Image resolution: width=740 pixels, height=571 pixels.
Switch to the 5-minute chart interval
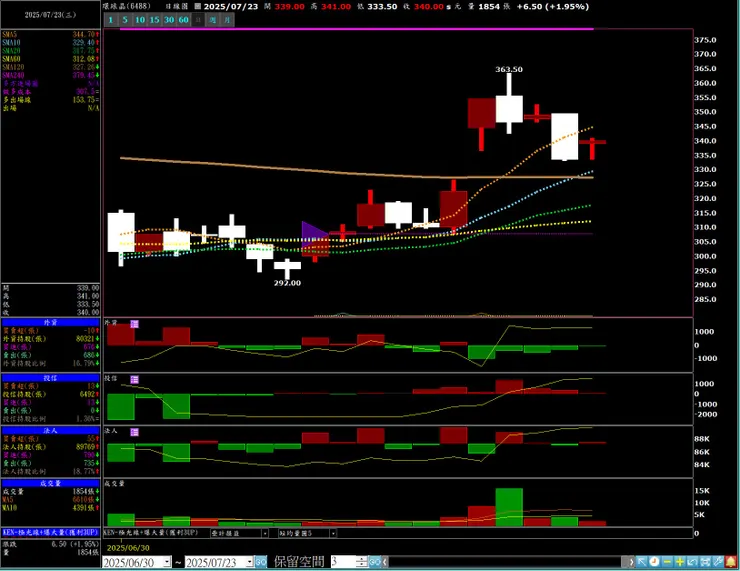pos(125,20)
